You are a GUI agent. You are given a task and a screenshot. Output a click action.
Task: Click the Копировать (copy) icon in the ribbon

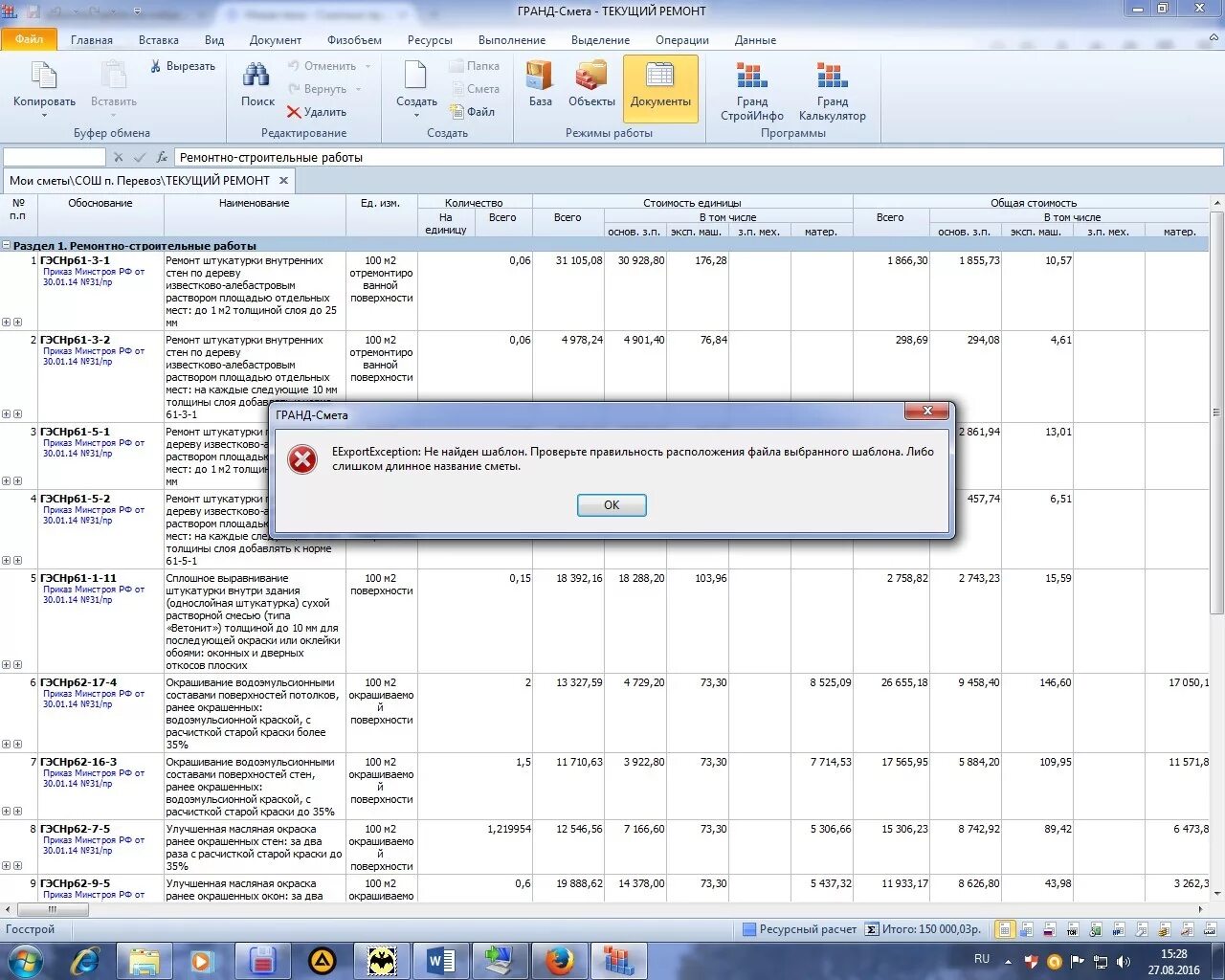[44, 78]
